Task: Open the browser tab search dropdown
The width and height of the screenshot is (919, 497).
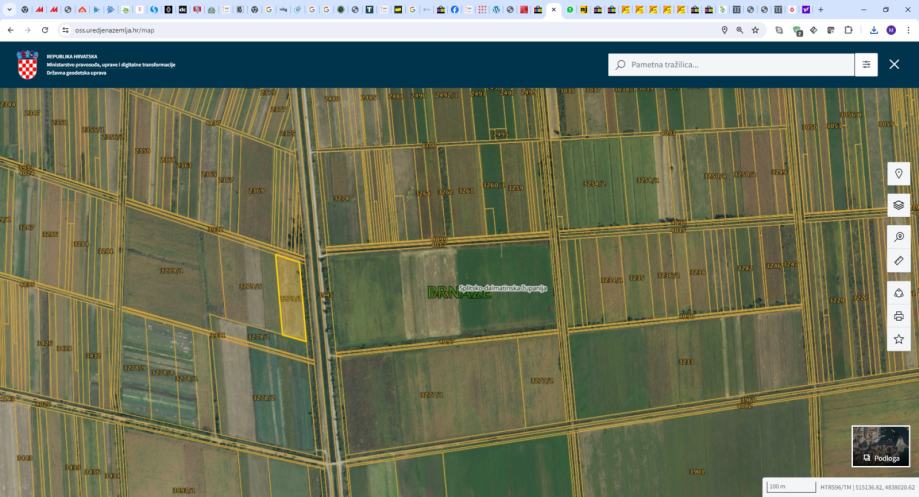Action: [9, 9]
